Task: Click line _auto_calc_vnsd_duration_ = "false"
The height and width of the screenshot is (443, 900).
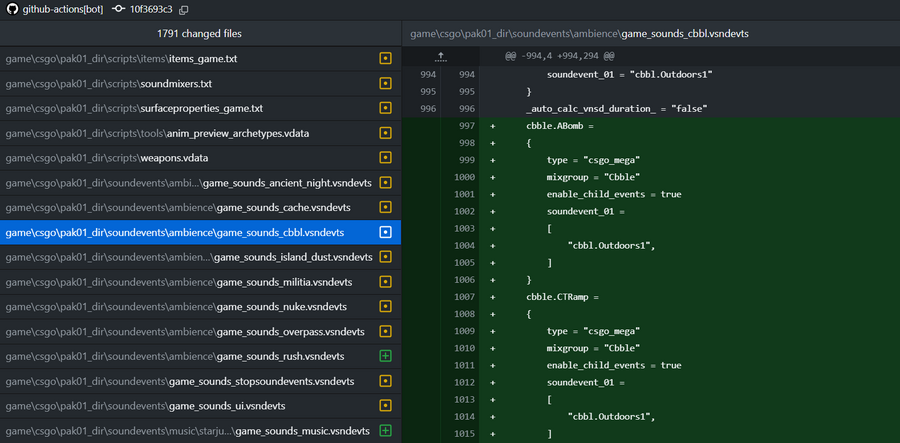Action: [x=616, y=108]
